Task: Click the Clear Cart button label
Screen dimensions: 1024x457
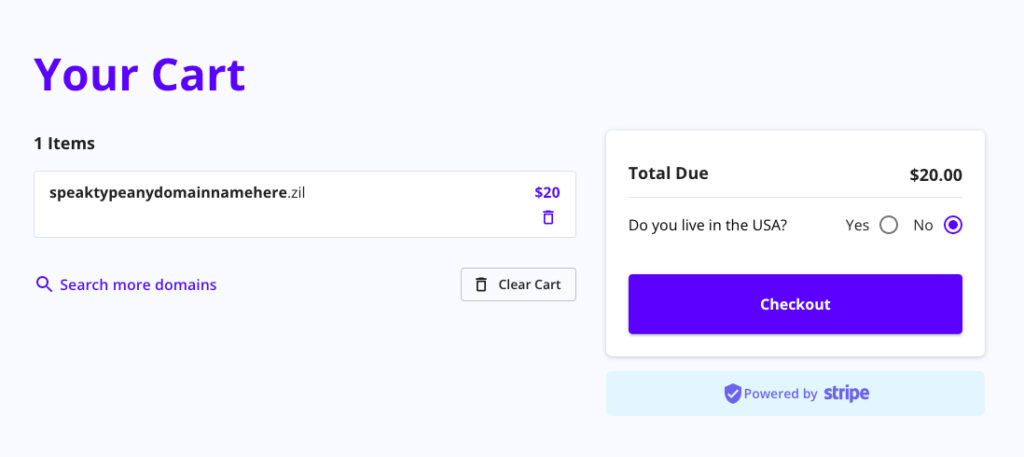Action: click(529, 284)
